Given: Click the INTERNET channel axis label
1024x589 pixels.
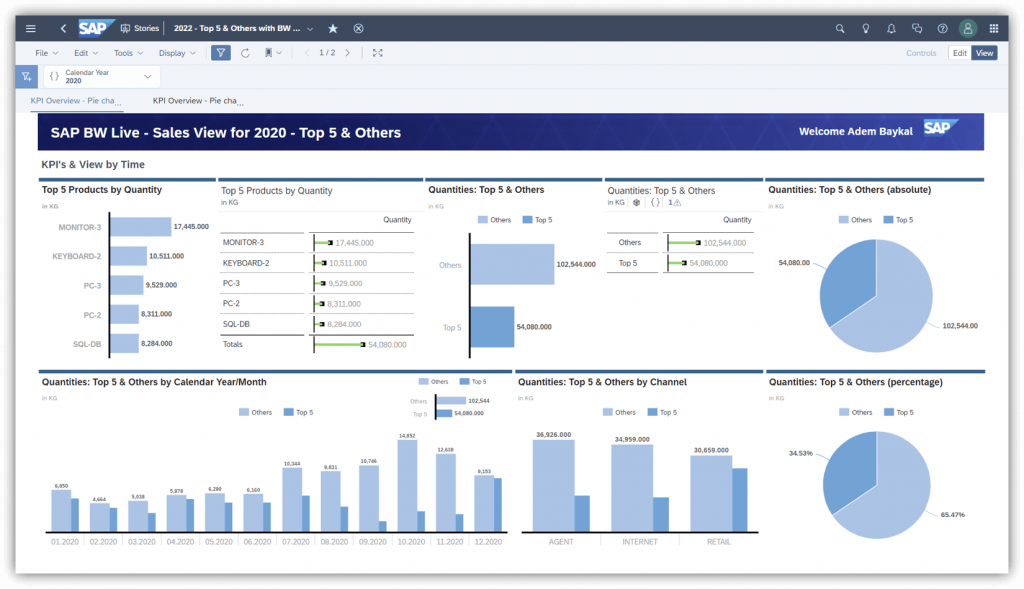Looking at the screenshot, I should click(x=640, y=541).
